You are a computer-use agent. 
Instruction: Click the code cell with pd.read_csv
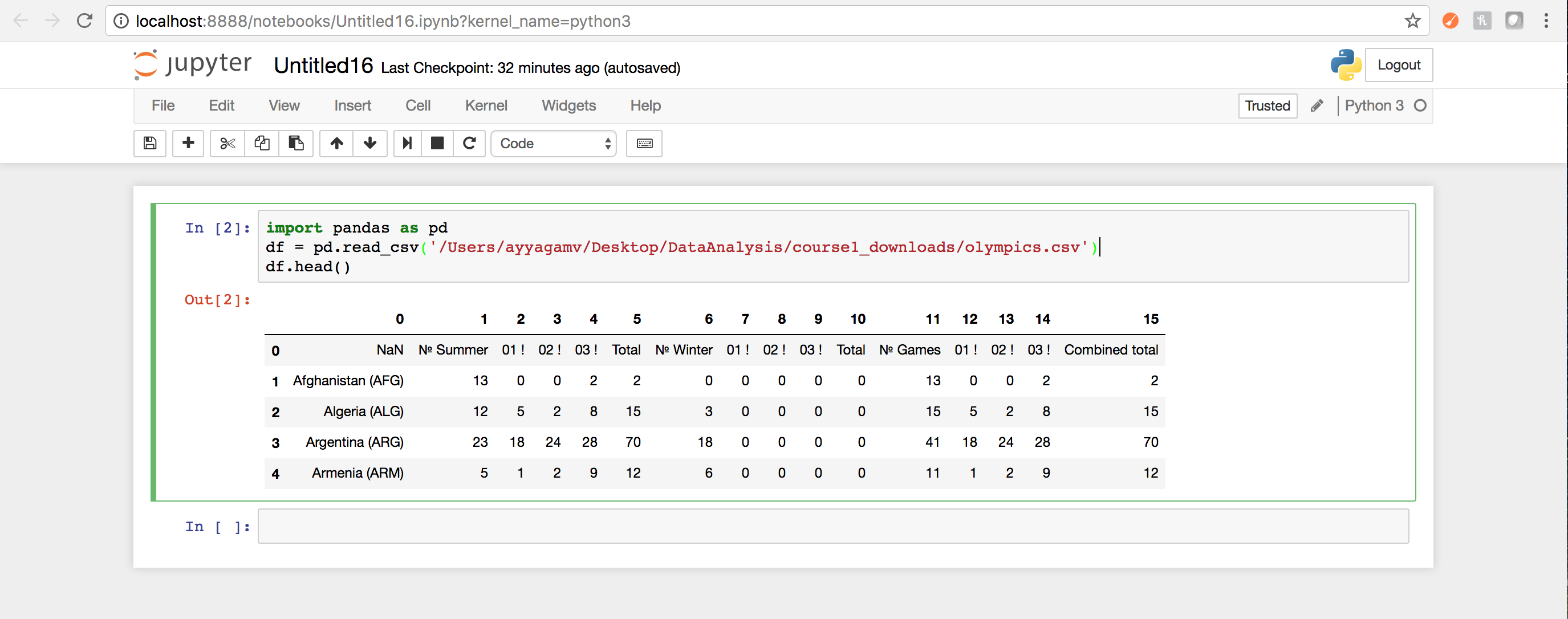(x=832, y=246)
